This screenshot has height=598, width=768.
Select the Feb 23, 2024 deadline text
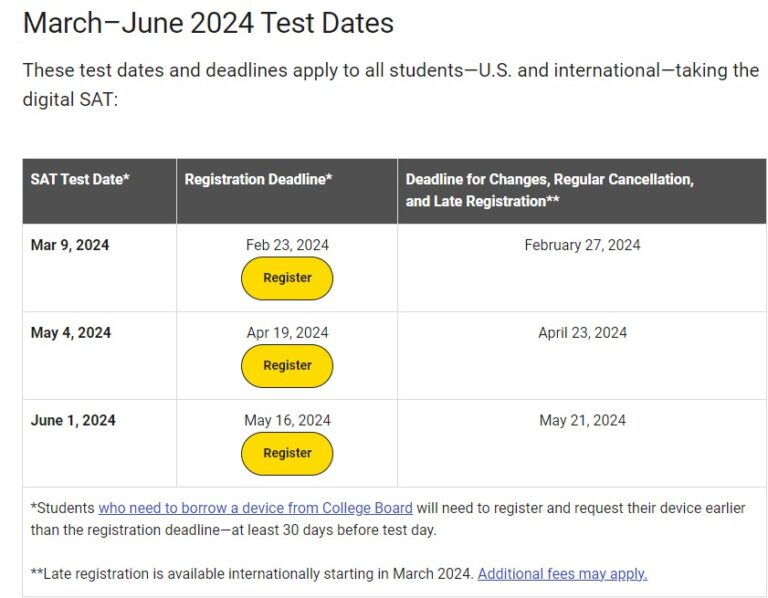pos(288,245)
